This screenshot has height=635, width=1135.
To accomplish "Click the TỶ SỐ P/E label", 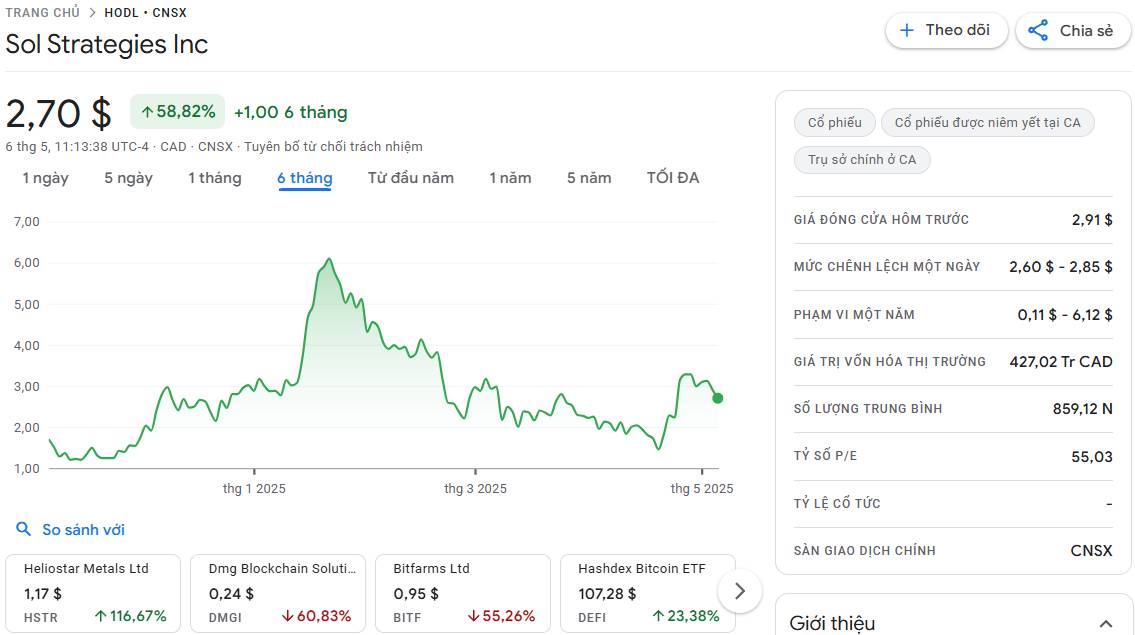I will (x=825, y=455).
